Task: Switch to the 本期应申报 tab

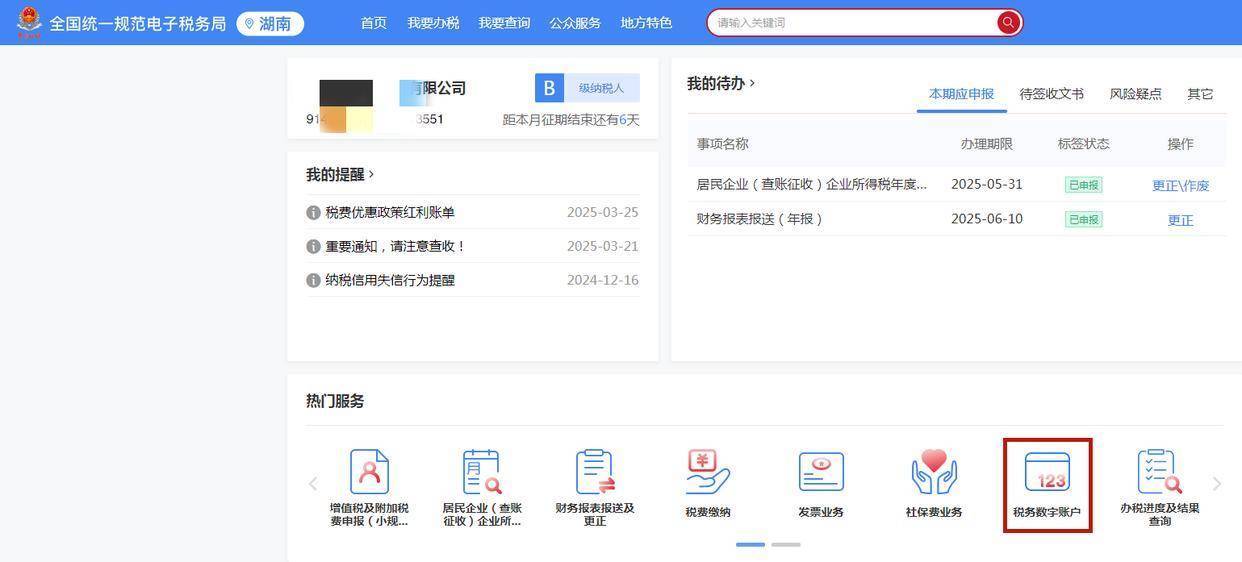Action: 961,94
